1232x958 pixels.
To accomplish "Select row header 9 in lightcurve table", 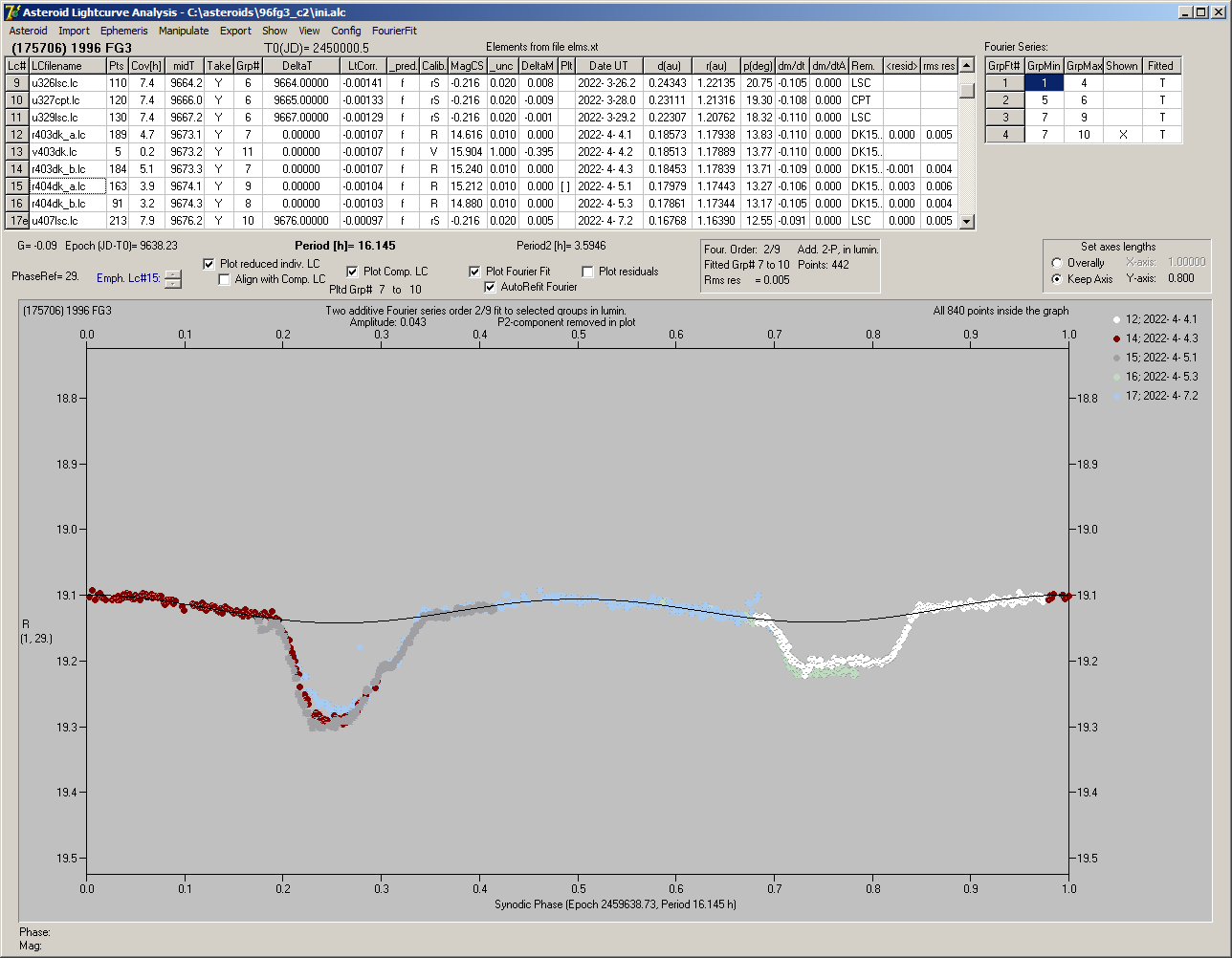I will pos(17,83).
